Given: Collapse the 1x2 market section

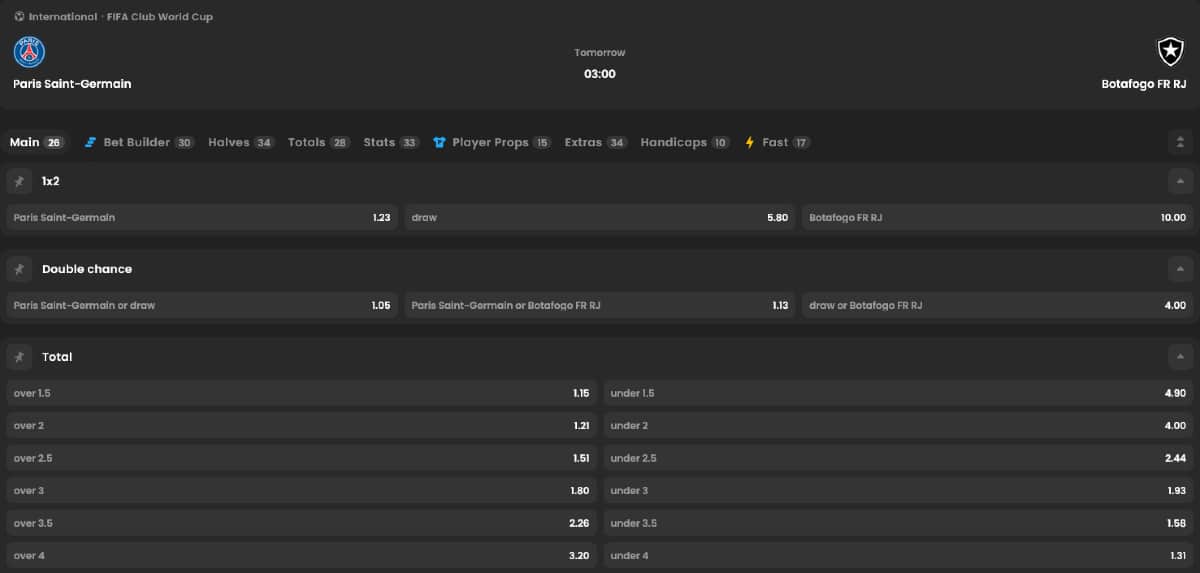Looking at the screenshot, I should point(1180,181).
